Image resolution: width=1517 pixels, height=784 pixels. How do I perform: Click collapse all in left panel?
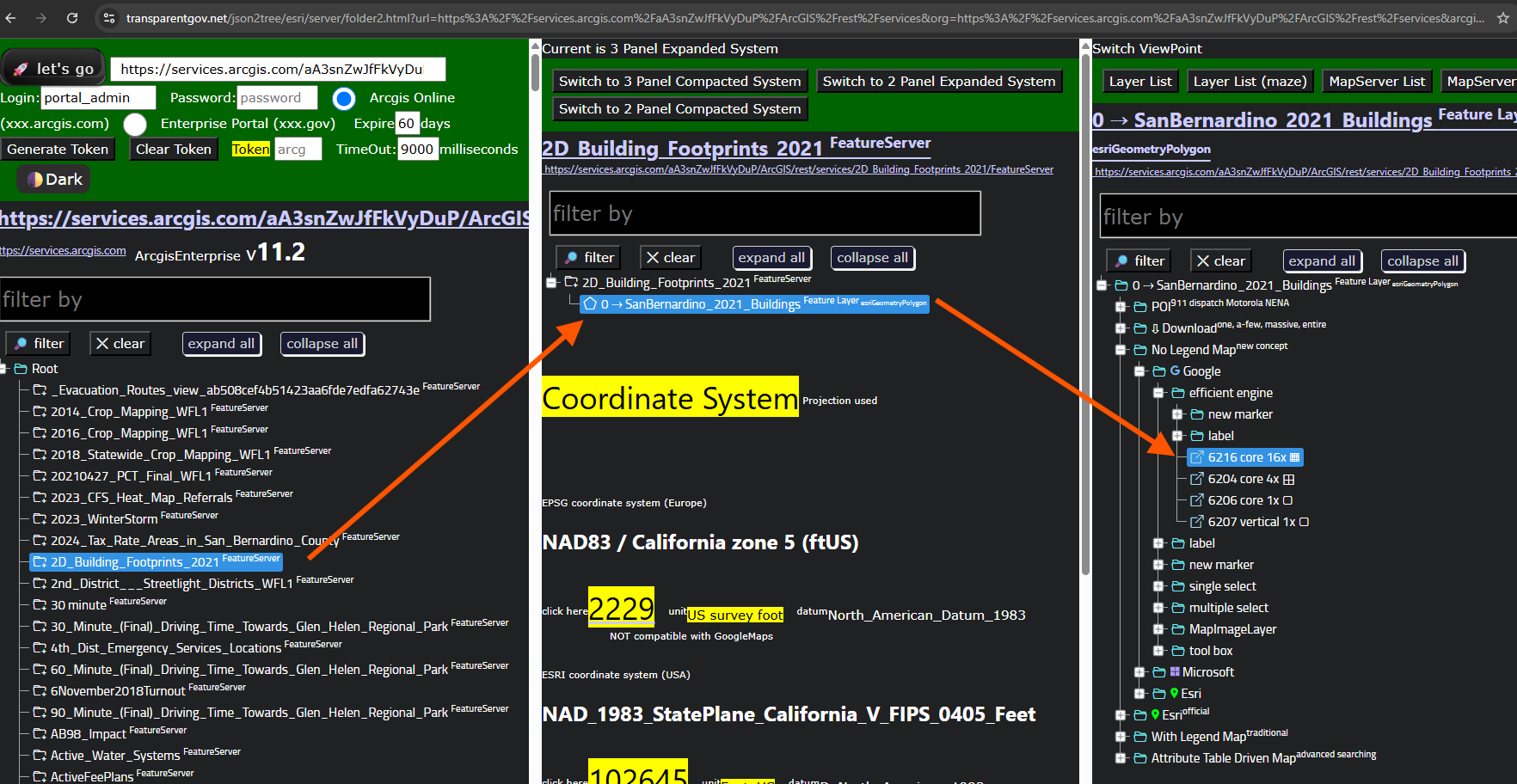pos(322,344)
